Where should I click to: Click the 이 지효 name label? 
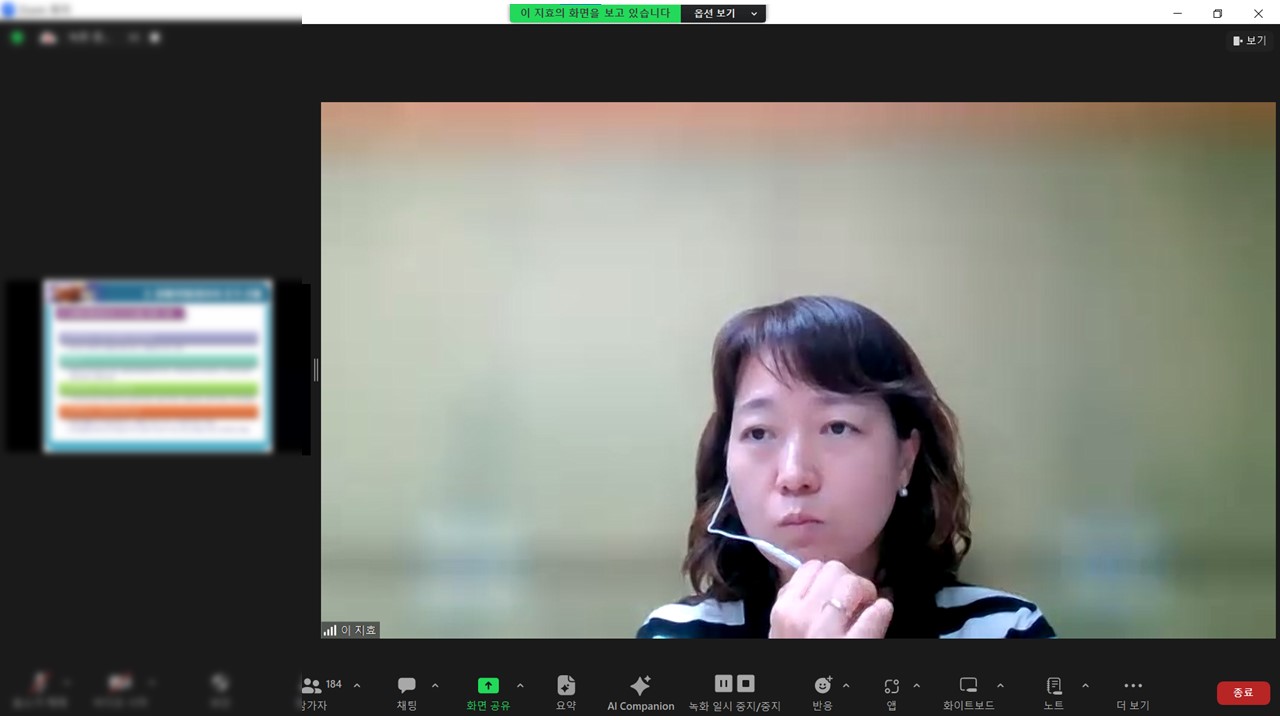pos(359,630)
